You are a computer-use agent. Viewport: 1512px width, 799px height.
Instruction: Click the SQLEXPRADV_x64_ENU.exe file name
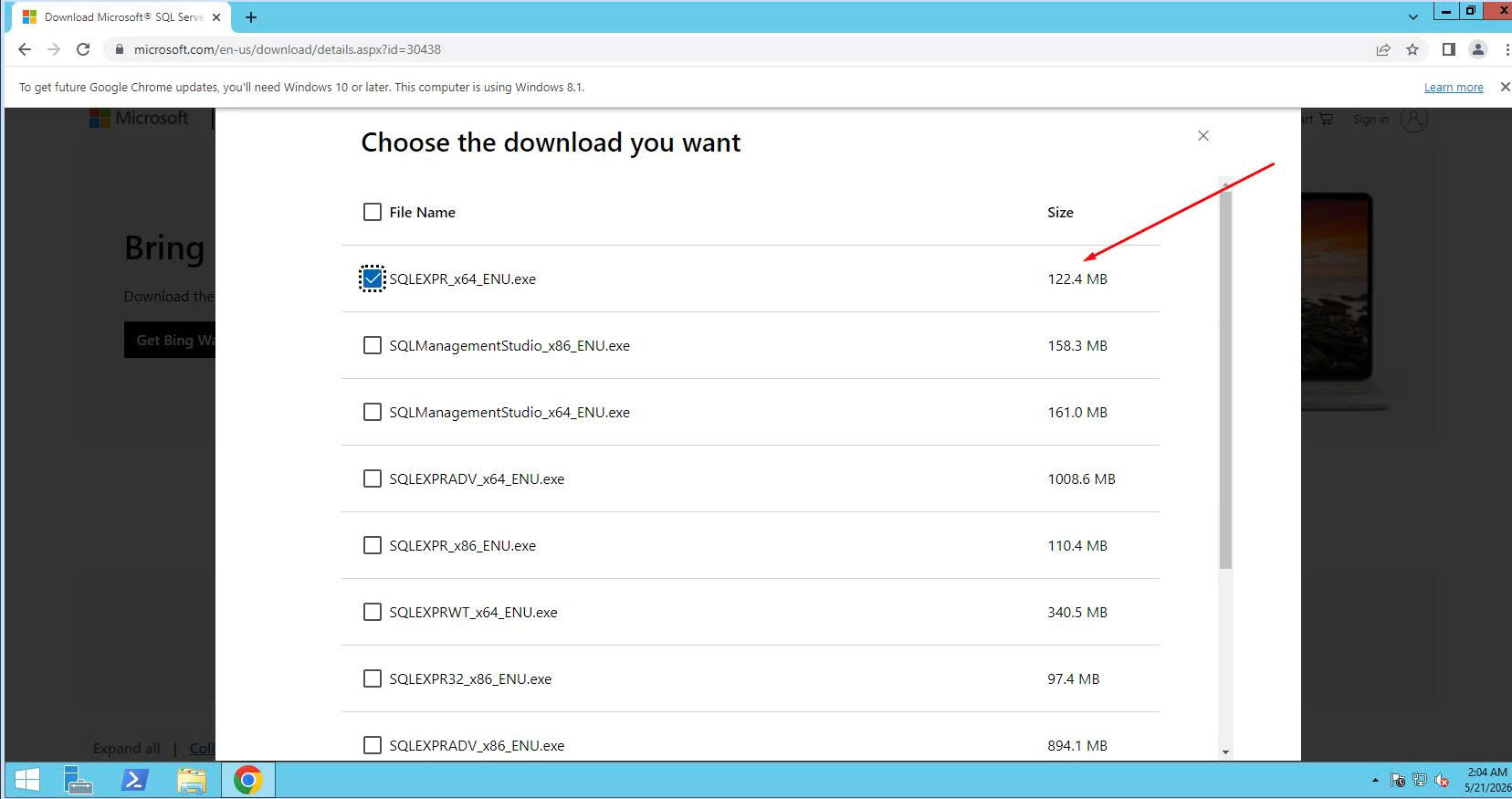(x=477, y=478)
